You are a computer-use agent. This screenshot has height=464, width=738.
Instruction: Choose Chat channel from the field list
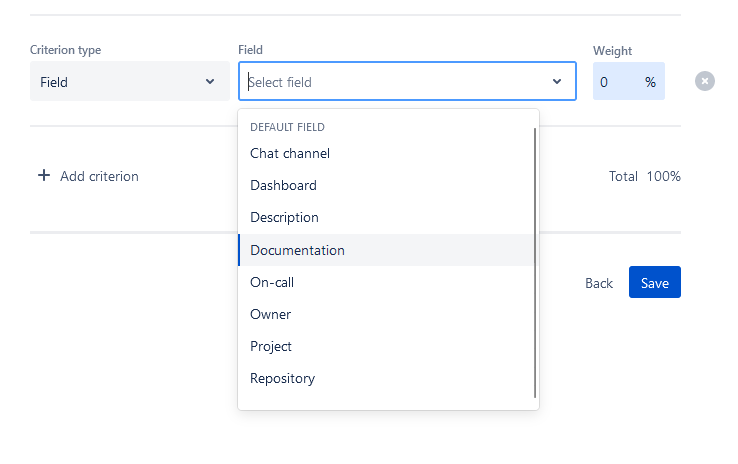[290, 153]
